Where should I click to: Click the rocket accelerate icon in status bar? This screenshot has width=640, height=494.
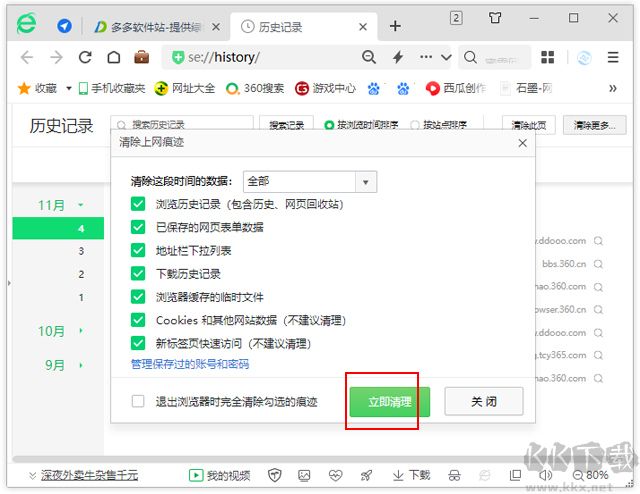click(366, 475)
